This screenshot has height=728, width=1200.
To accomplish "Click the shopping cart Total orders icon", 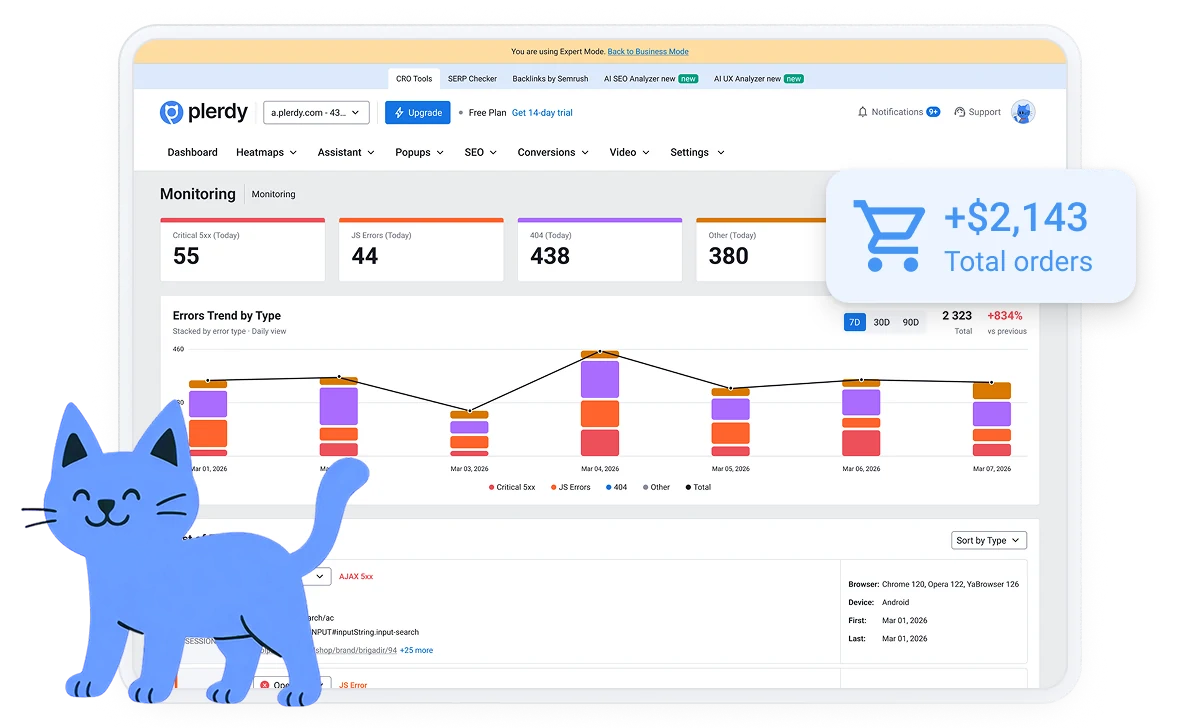I will pos(886,236).
